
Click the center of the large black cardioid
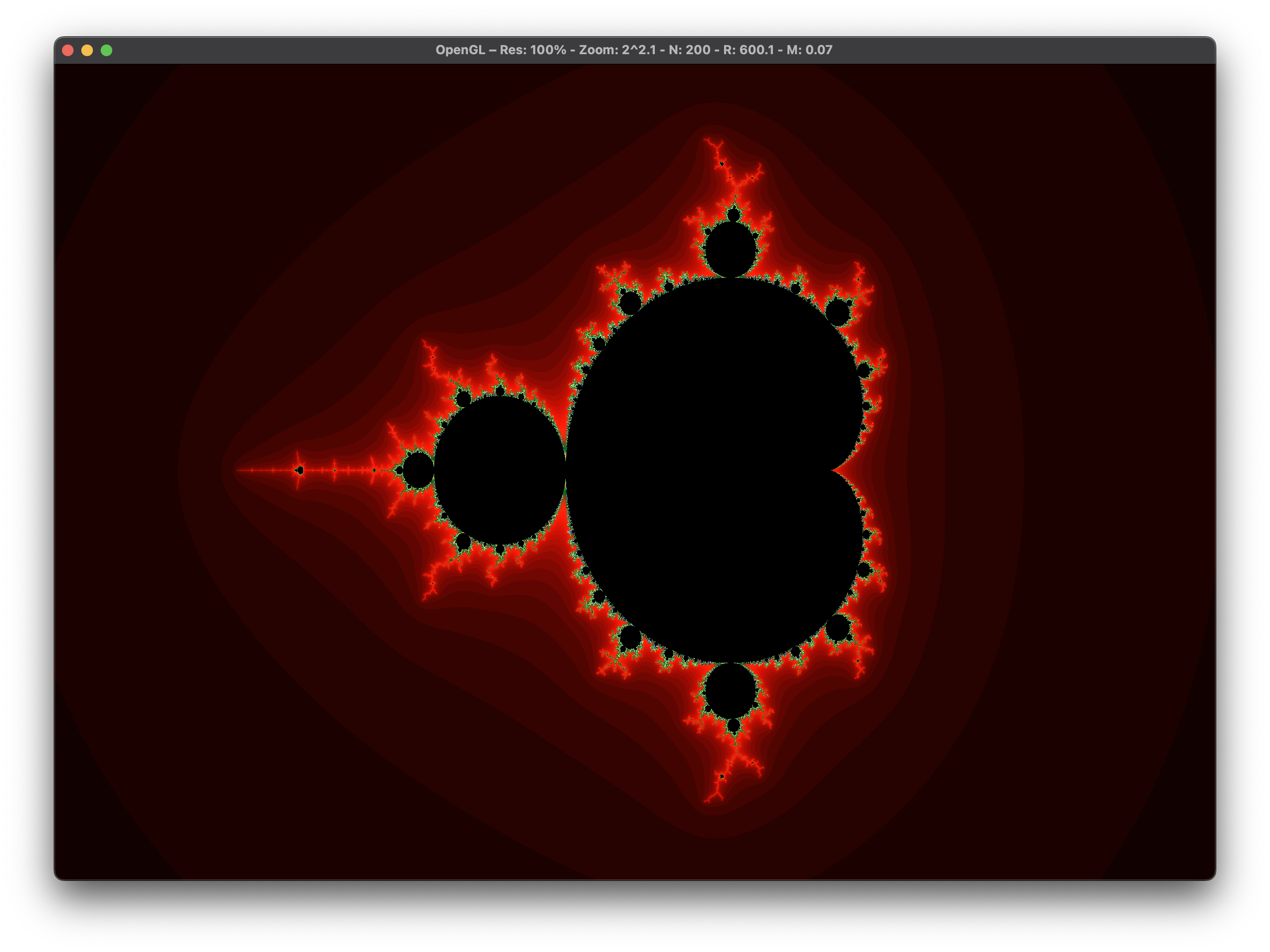point(718,471)
